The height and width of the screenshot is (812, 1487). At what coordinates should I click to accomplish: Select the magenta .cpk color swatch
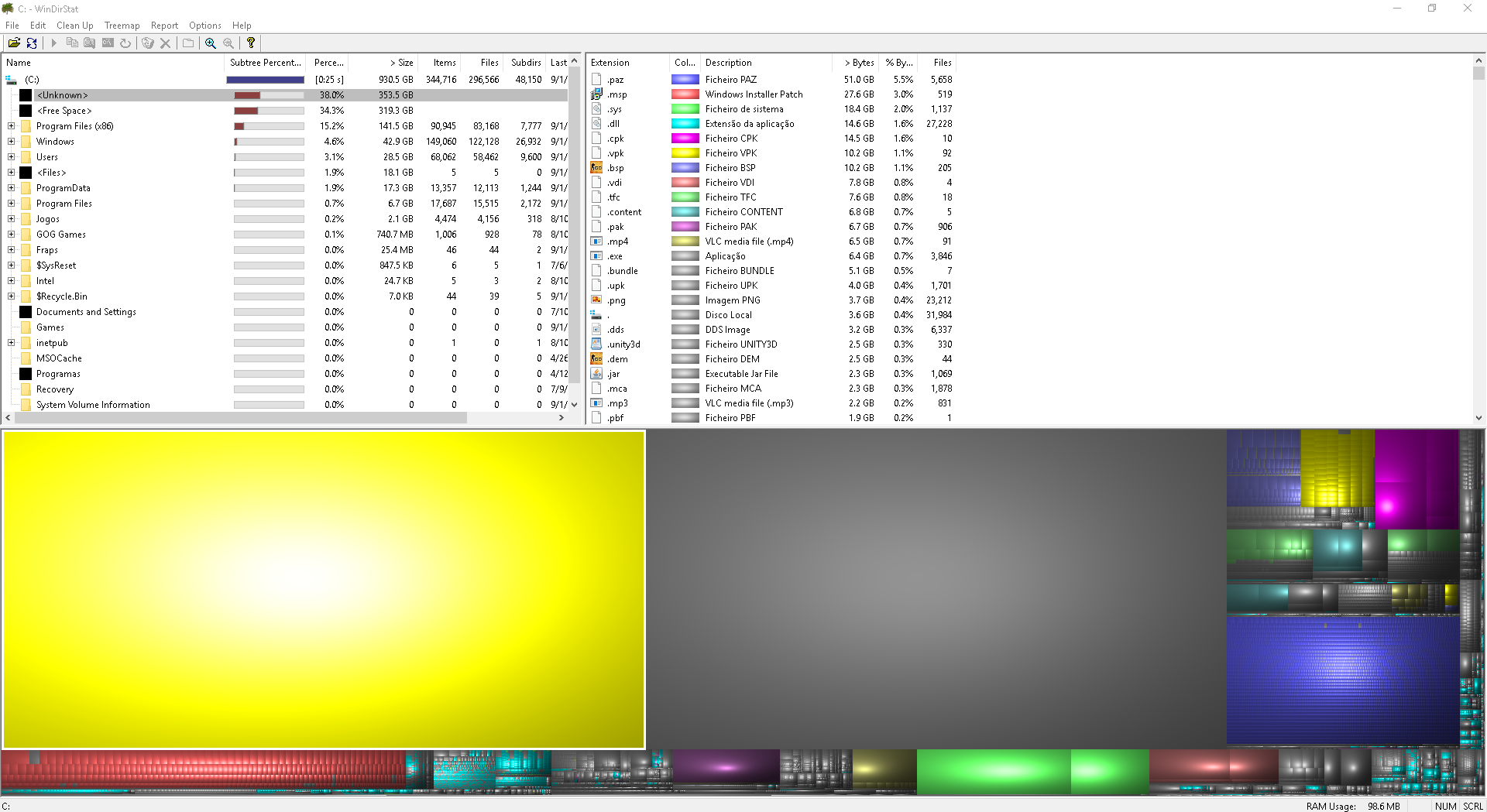click(x=685, y=139)
